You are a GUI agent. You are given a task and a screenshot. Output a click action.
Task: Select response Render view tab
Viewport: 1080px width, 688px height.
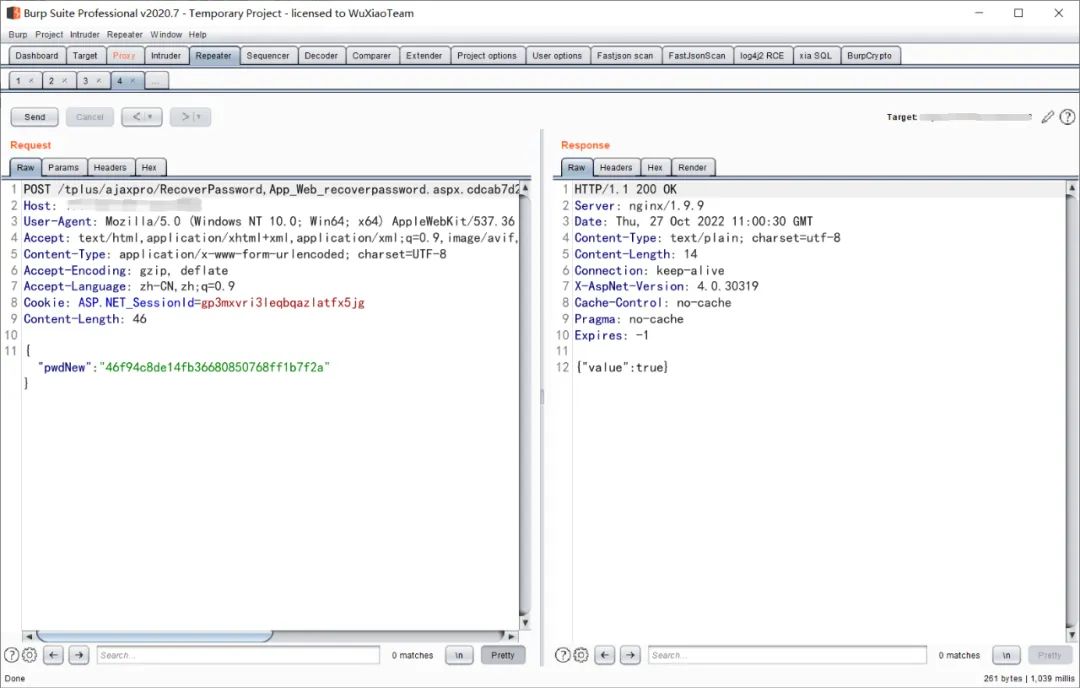coord(692,167)
